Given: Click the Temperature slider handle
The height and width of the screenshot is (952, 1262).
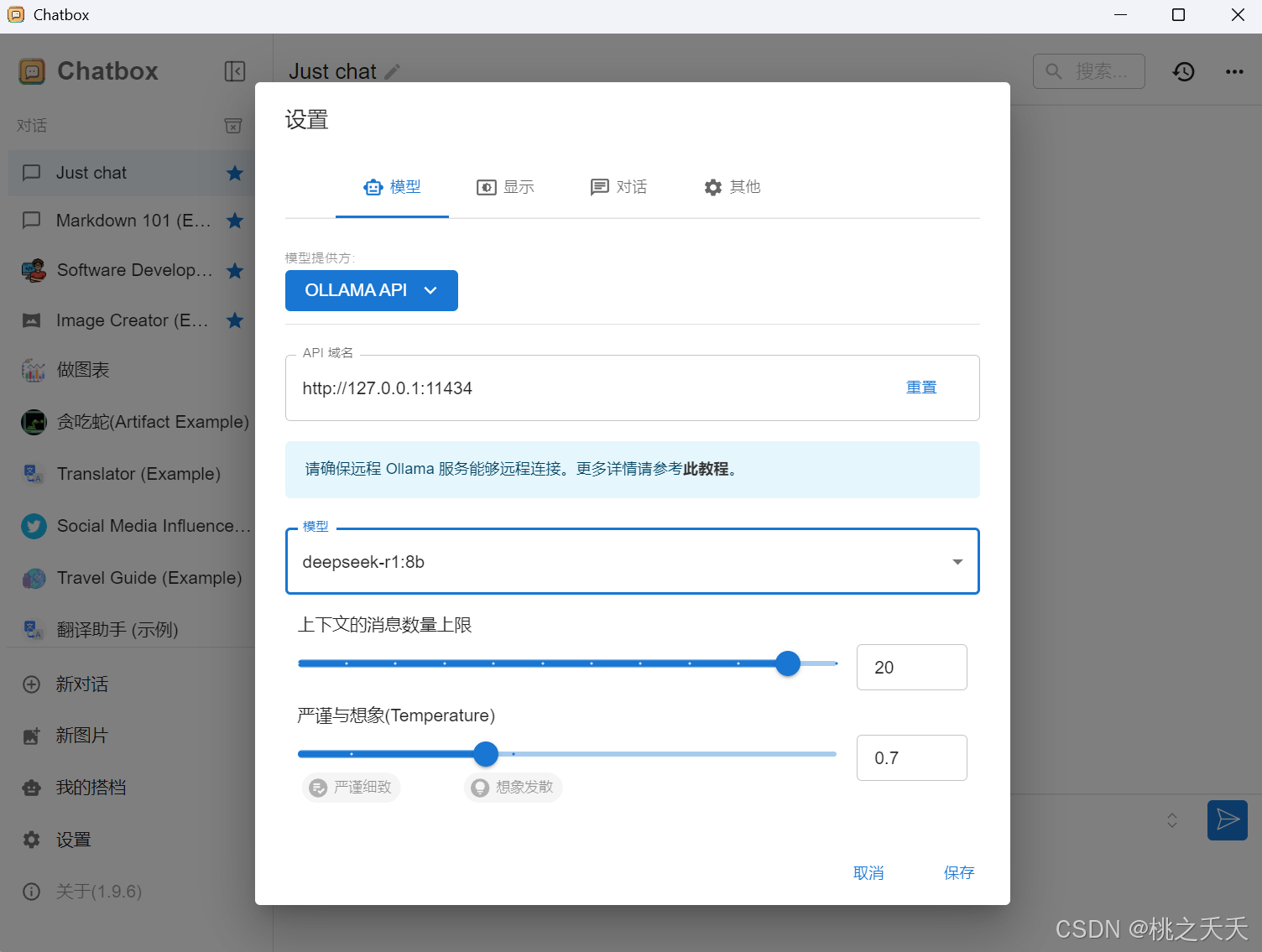Looking at the screenshot, I should point(486,754).
